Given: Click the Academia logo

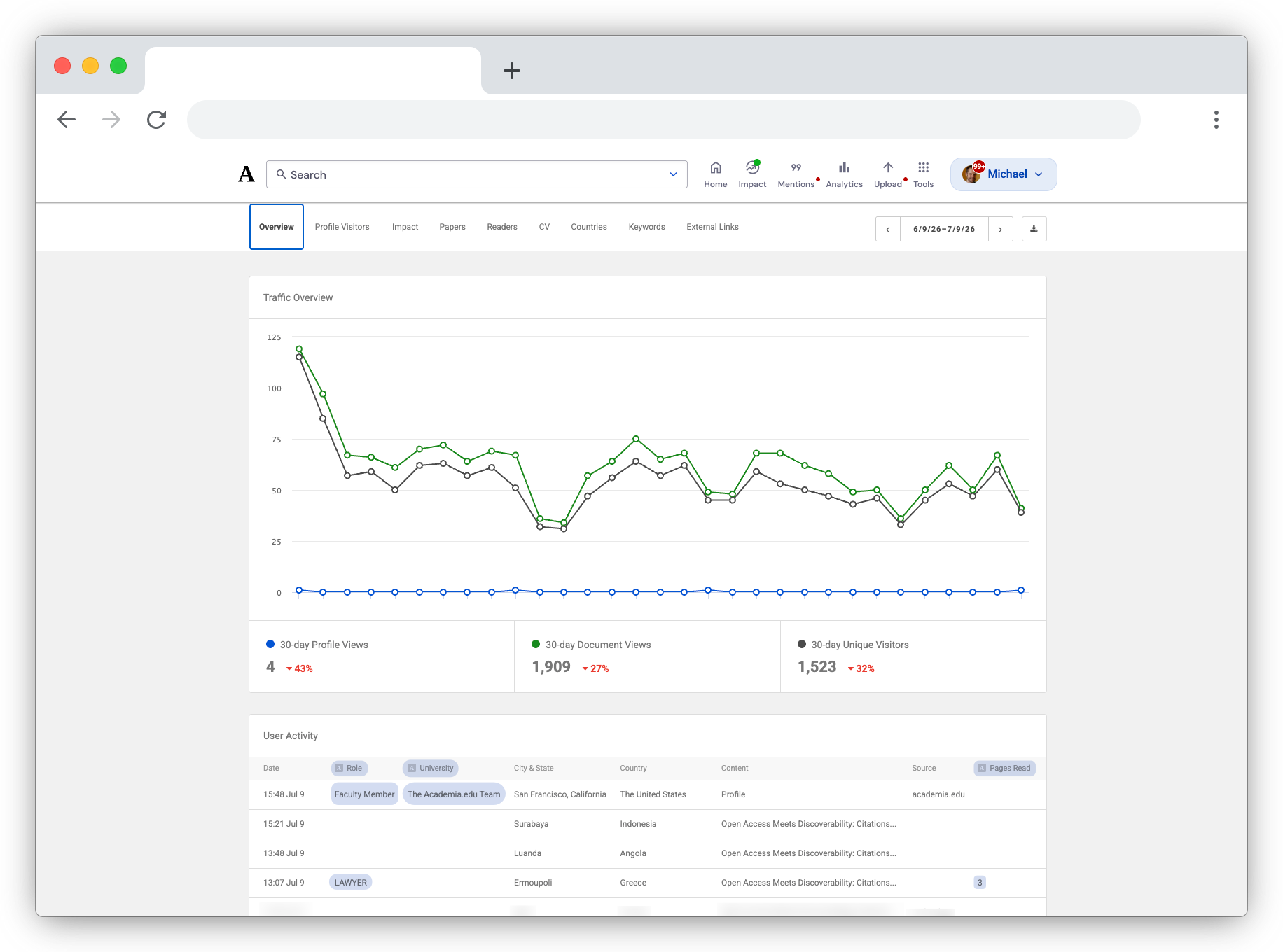Looking at the screenshot, I should click(x=246, y=174).
